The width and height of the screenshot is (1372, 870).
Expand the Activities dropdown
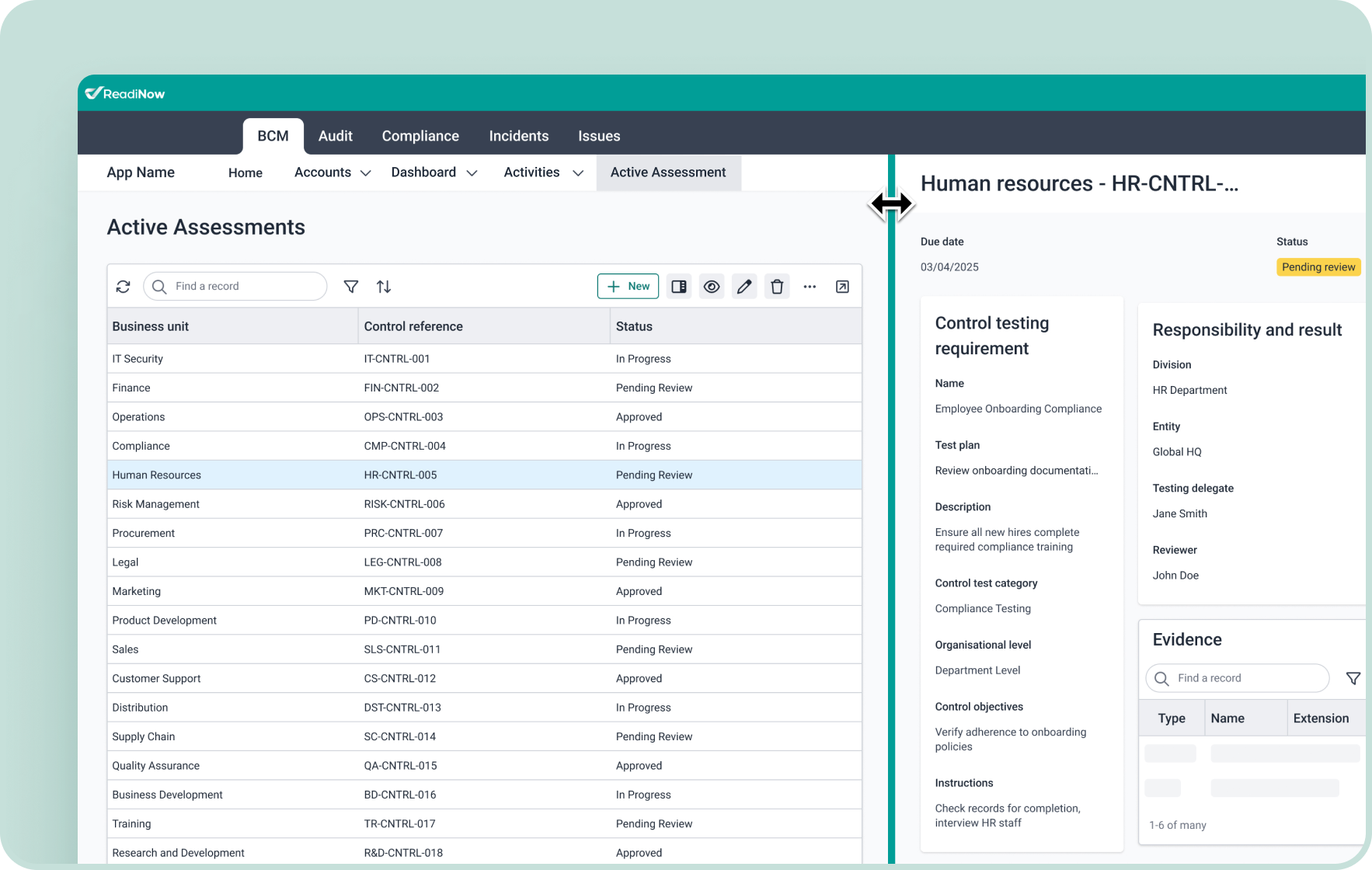pyautogui.click(x=542, y=172)
